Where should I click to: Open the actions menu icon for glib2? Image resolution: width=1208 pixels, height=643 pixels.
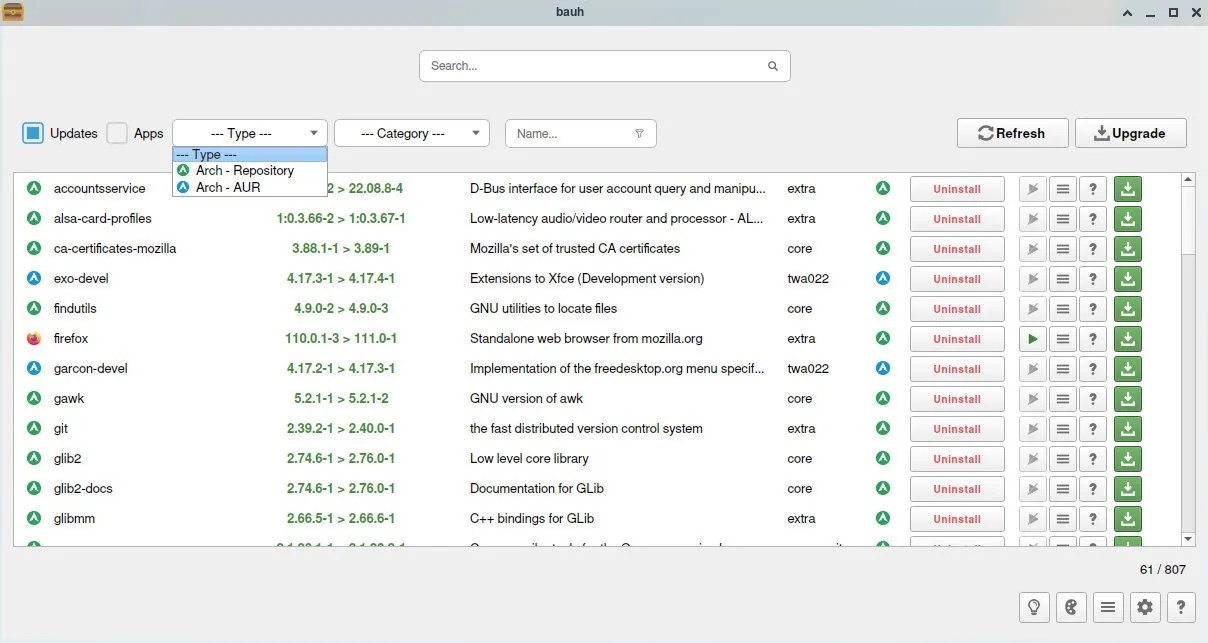pos(1063,459)
